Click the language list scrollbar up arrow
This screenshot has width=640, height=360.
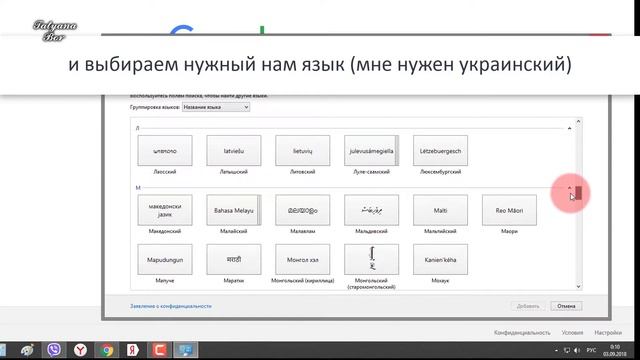578,122
